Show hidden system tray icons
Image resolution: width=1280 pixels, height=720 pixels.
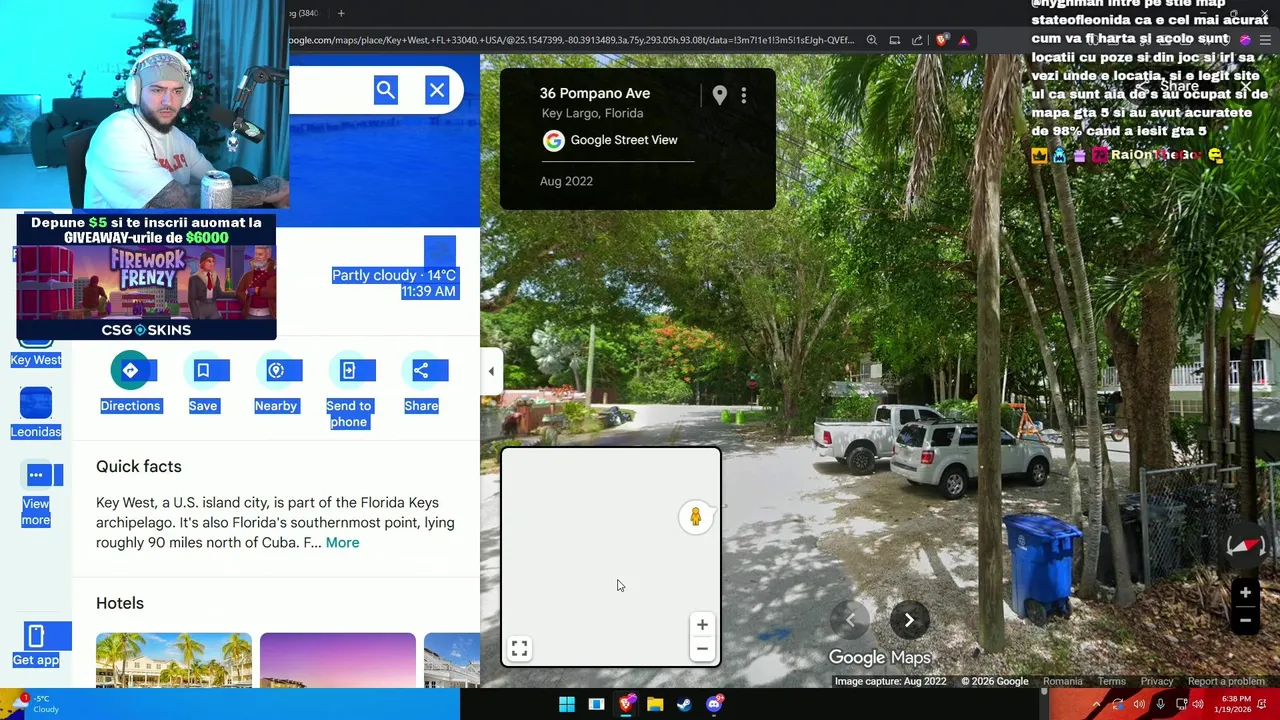pos(1097,704)
